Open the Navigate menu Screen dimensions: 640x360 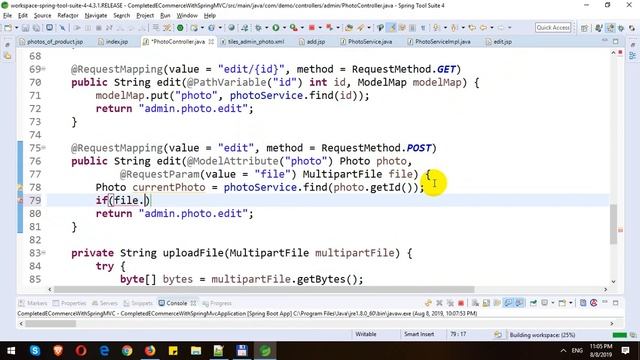coord(96,16)
